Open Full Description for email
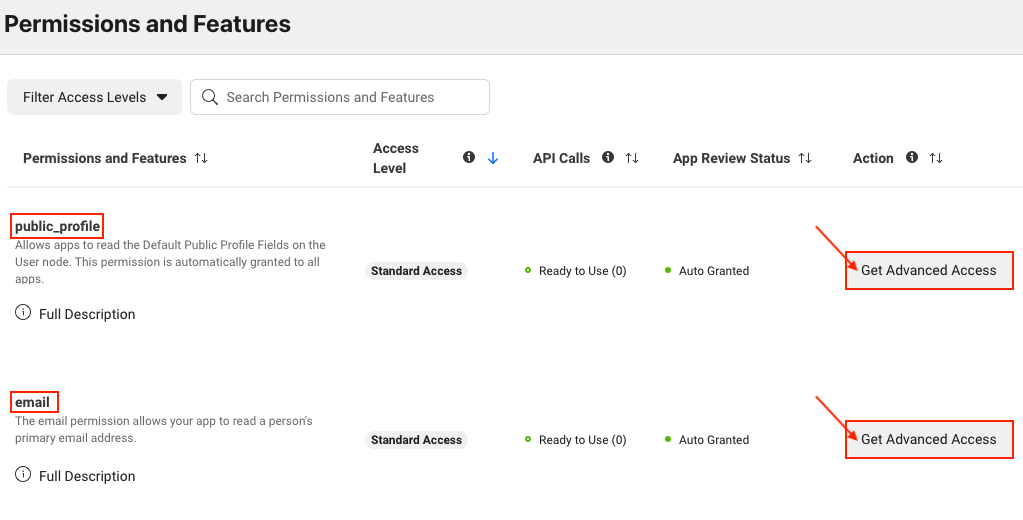 pos(87,476)
